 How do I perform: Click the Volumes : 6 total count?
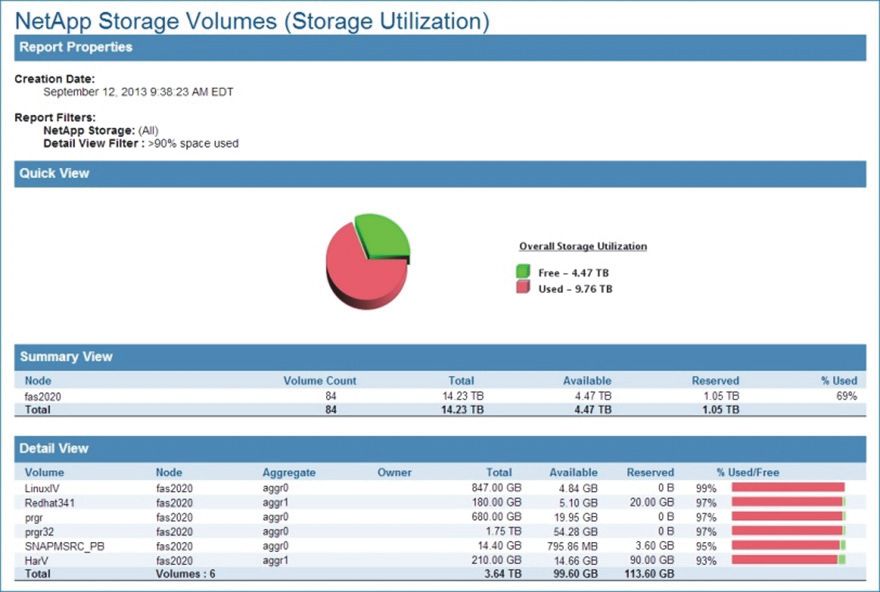[185, 574]
